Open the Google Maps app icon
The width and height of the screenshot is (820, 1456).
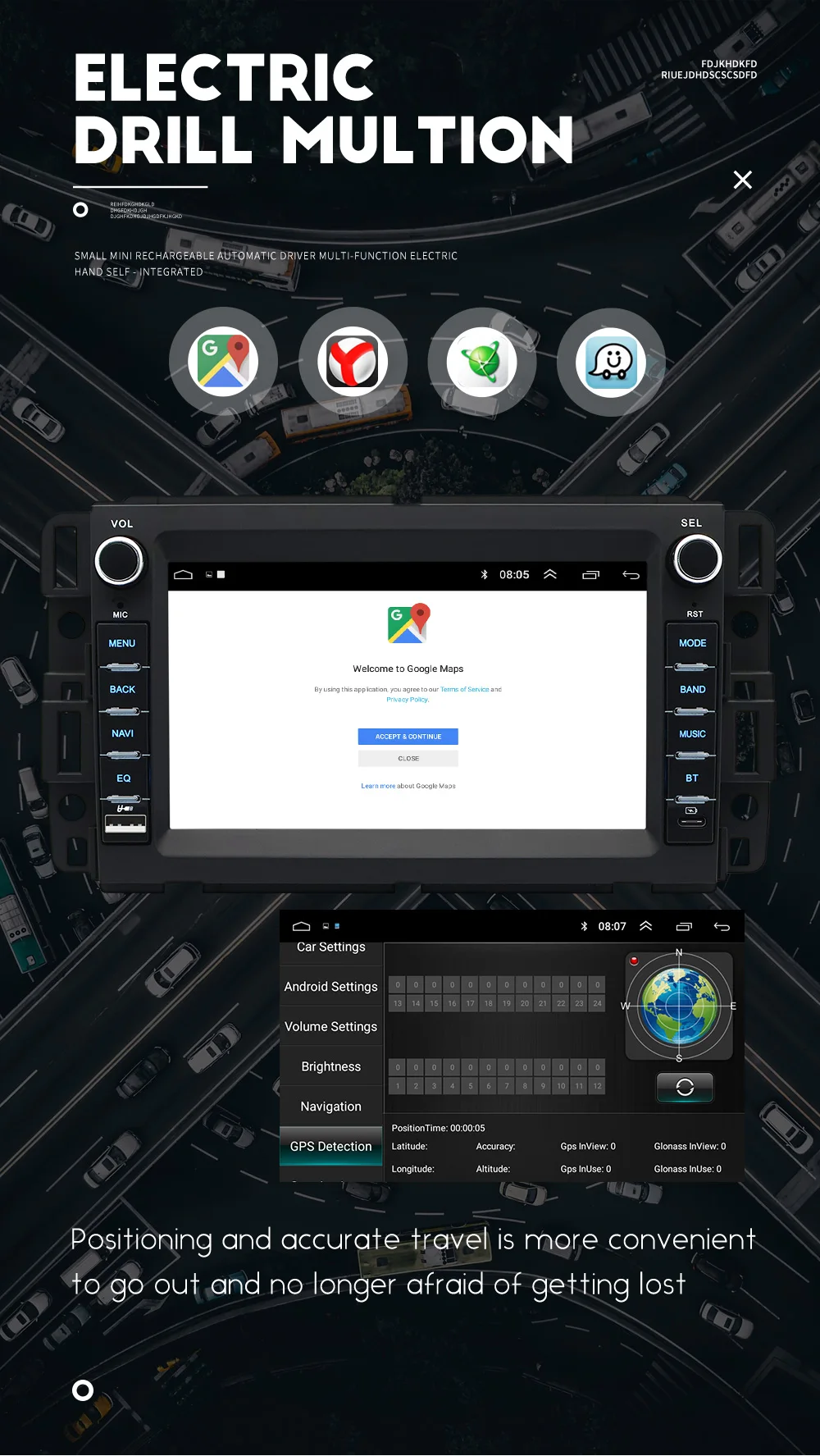(223, 361)
